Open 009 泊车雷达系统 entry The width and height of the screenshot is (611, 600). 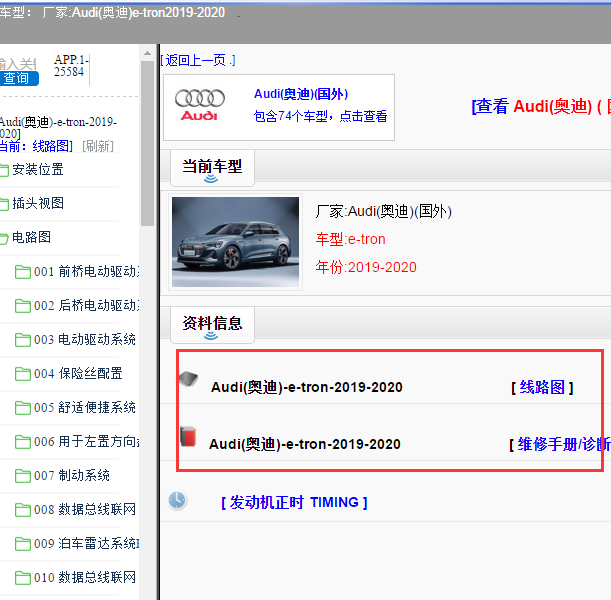pos(87,543)
